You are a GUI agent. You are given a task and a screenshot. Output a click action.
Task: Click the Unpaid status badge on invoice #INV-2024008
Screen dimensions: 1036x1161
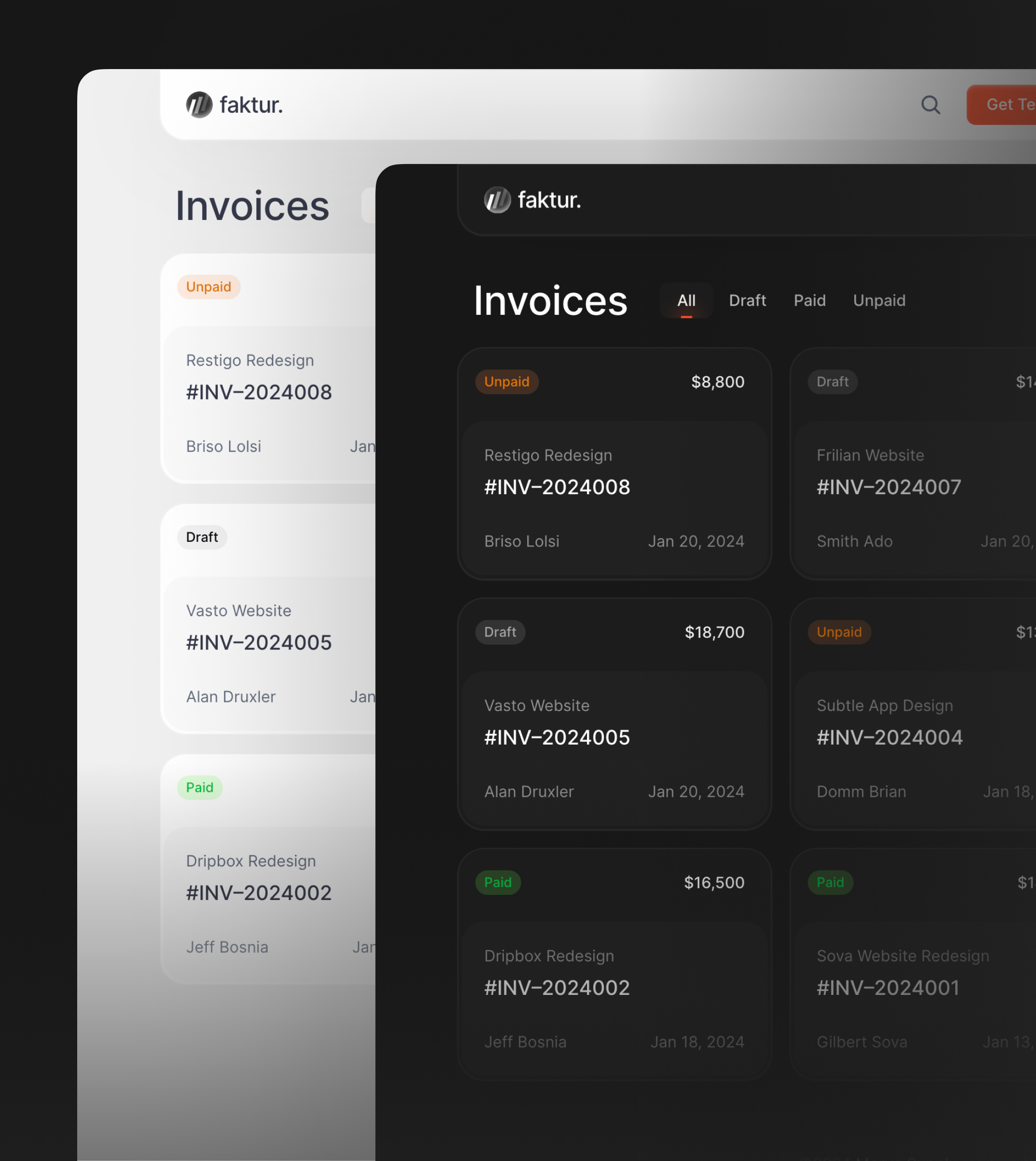[x=507, y=381]
